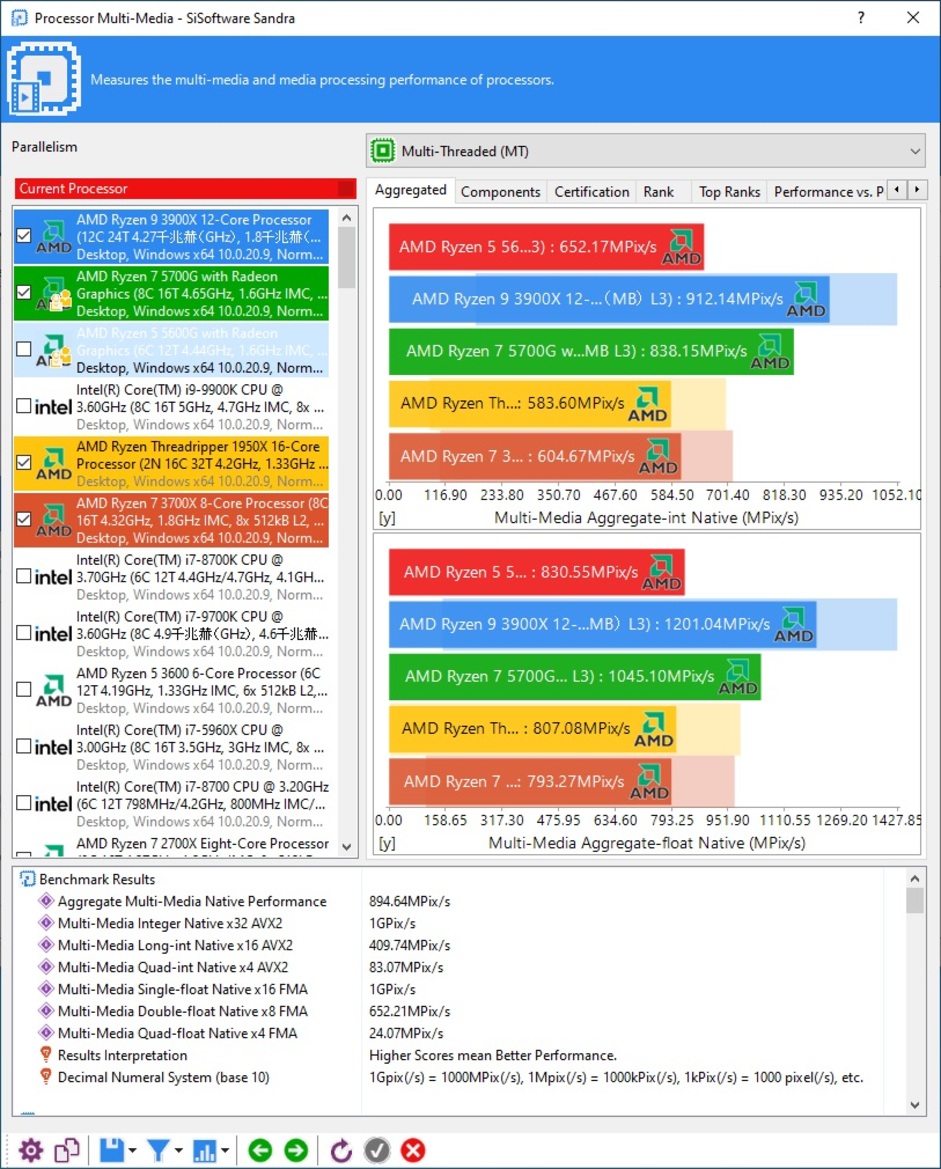Screen dimensions: 941x1169
Task: Click the blue funnel filter icon
Action: [158, 1150]
